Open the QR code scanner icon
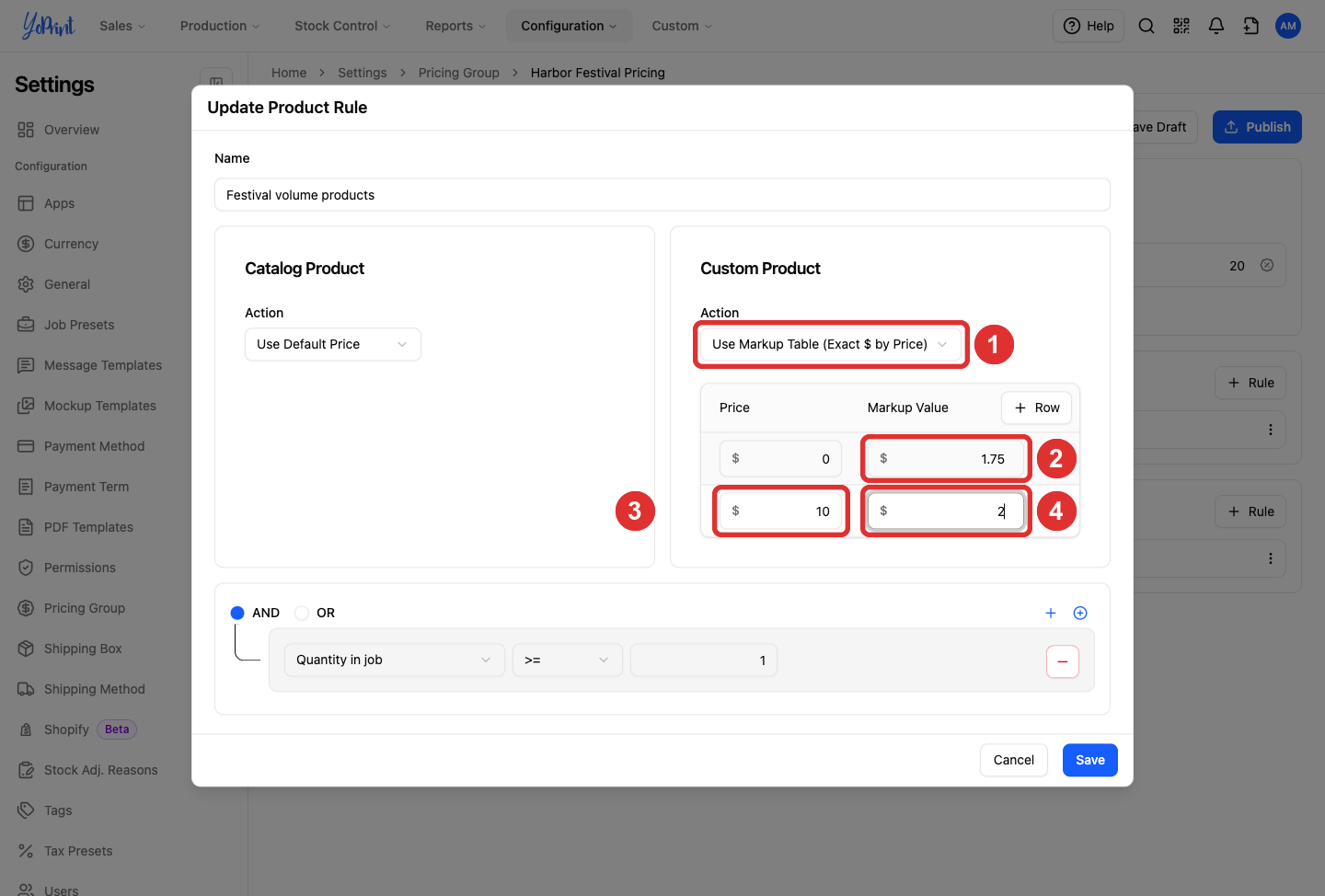The width and height of the screenshot is (1325, 896). [x=1181, y=26]
